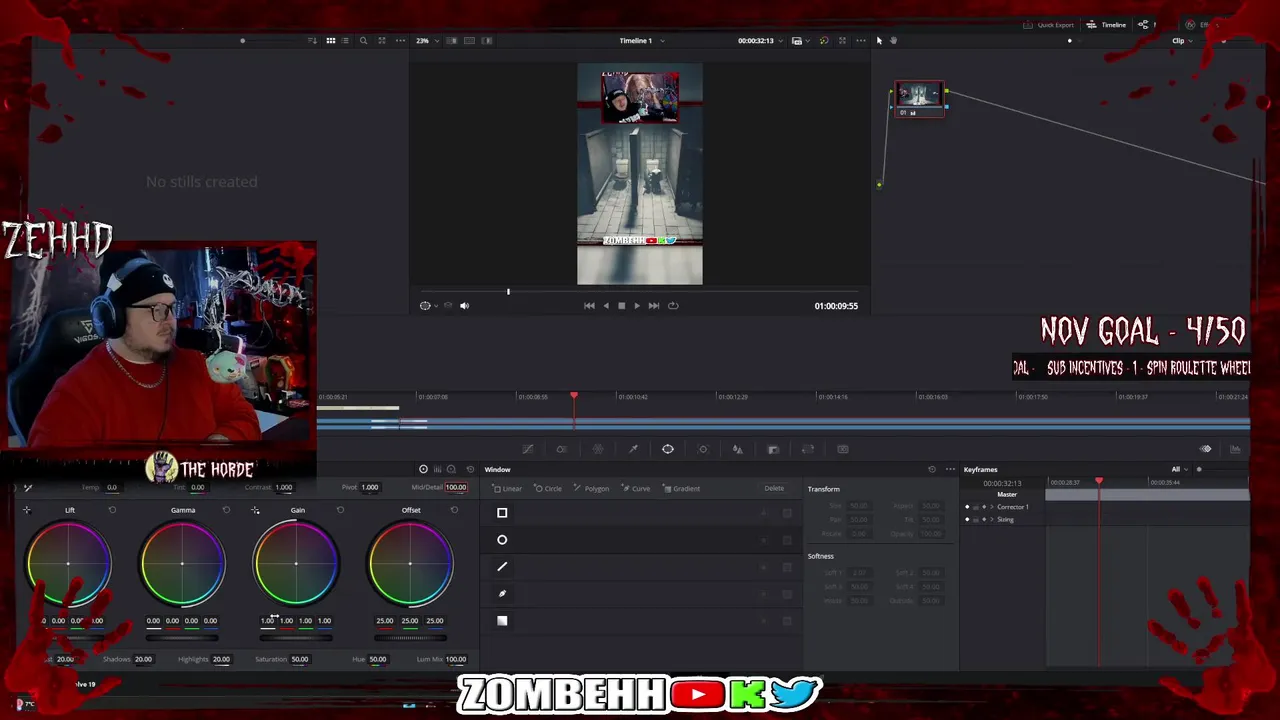Select the Lum Mix value field

tap(456, 659)
